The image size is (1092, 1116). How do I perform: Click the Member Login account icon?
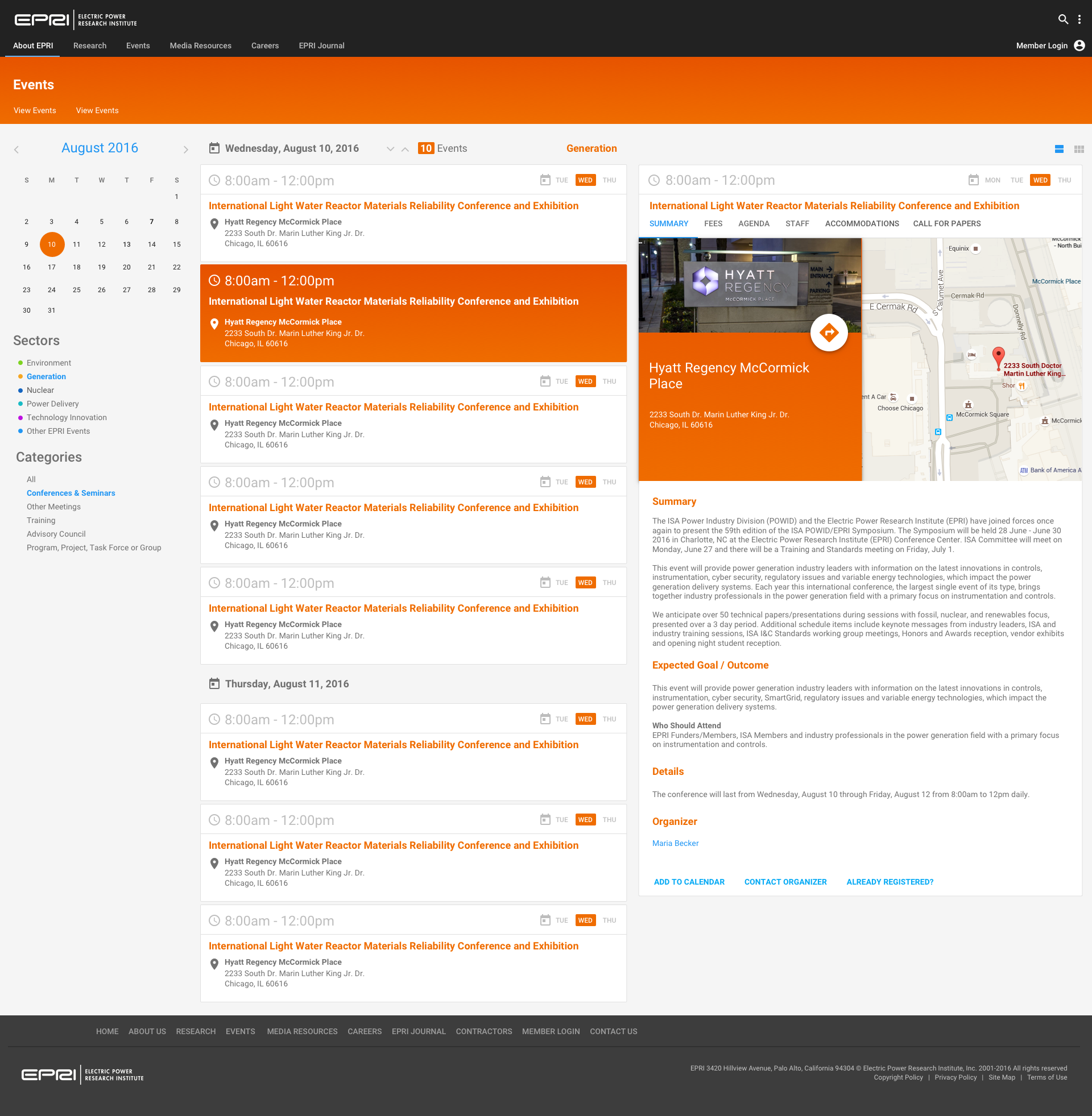[x=1079, y=45]
